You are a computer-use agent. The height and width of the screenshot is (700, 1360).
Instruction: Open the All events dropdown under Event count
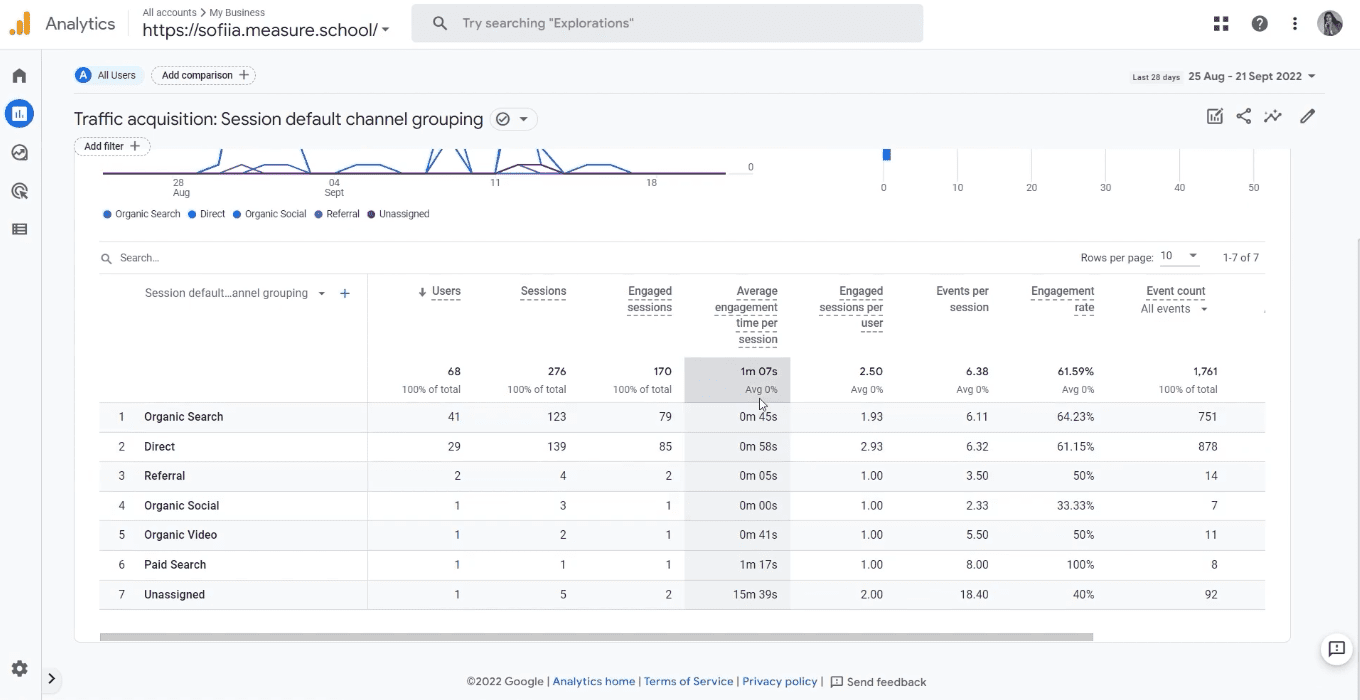1173,308
